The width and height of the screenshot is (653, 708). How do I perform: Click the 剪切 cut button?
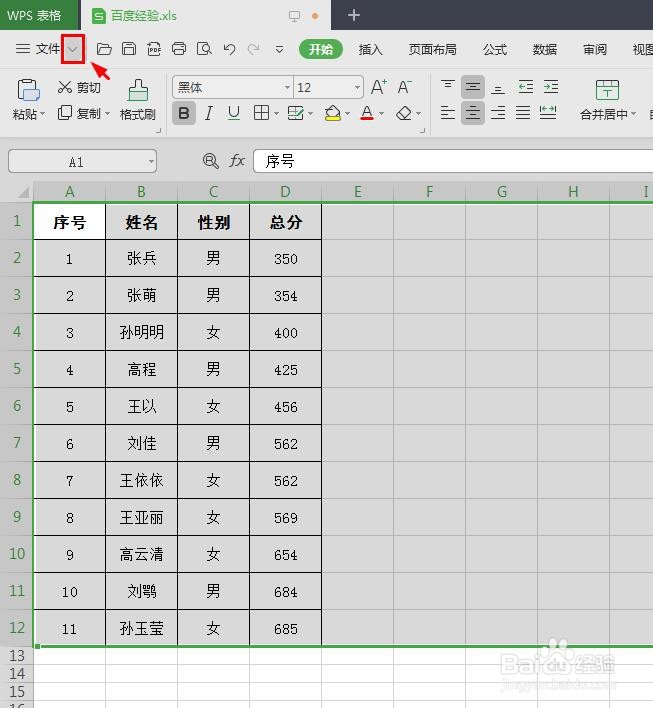pos(79,87)
